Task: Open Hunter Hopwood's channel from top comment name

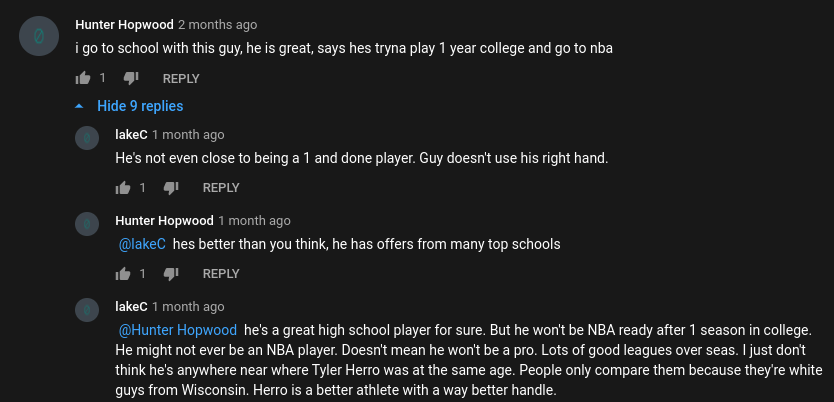Action: click(x=124, y=24)
